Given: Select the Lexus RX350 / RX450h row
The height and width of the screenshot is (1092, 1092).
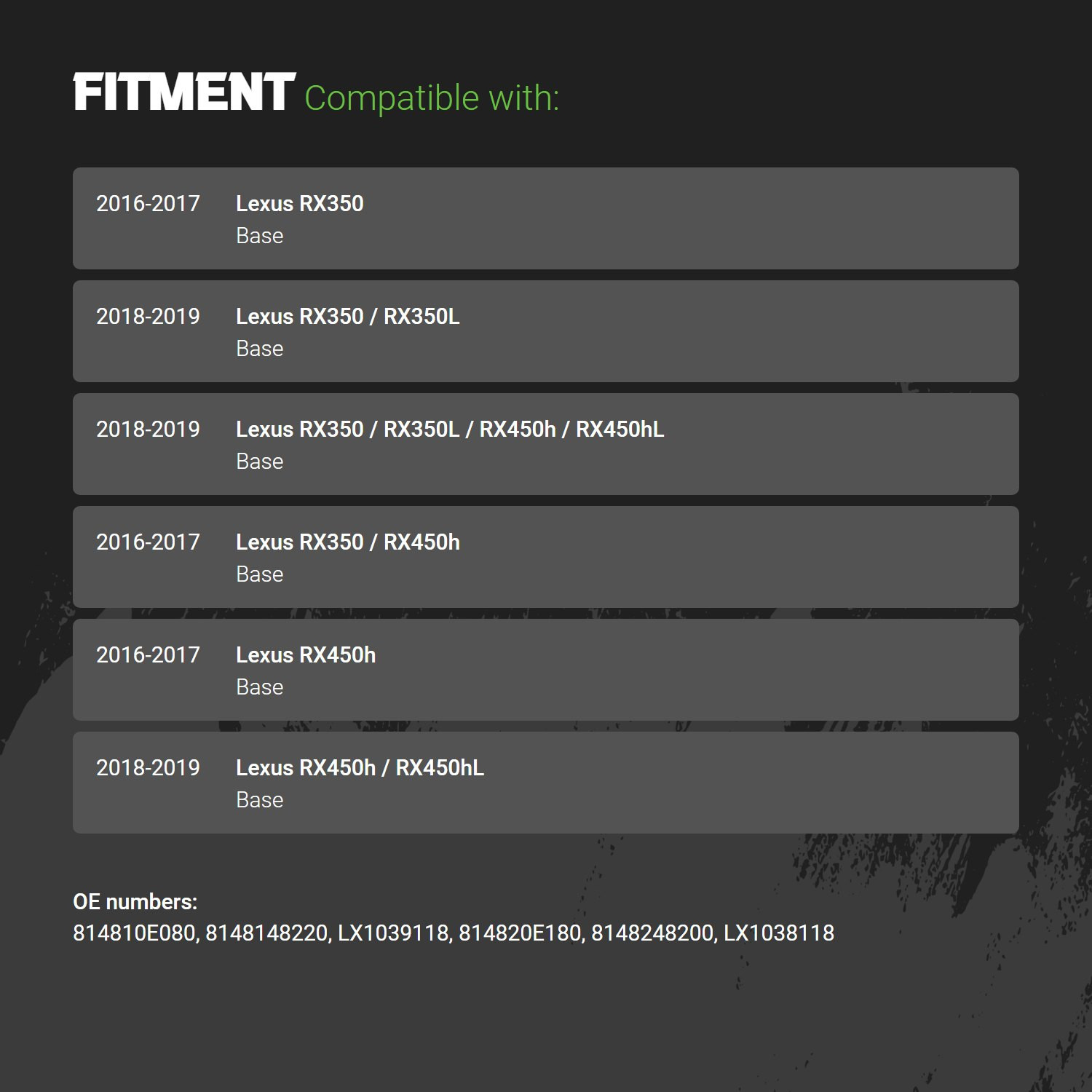Looking at the screenshot, I should 546,557.
